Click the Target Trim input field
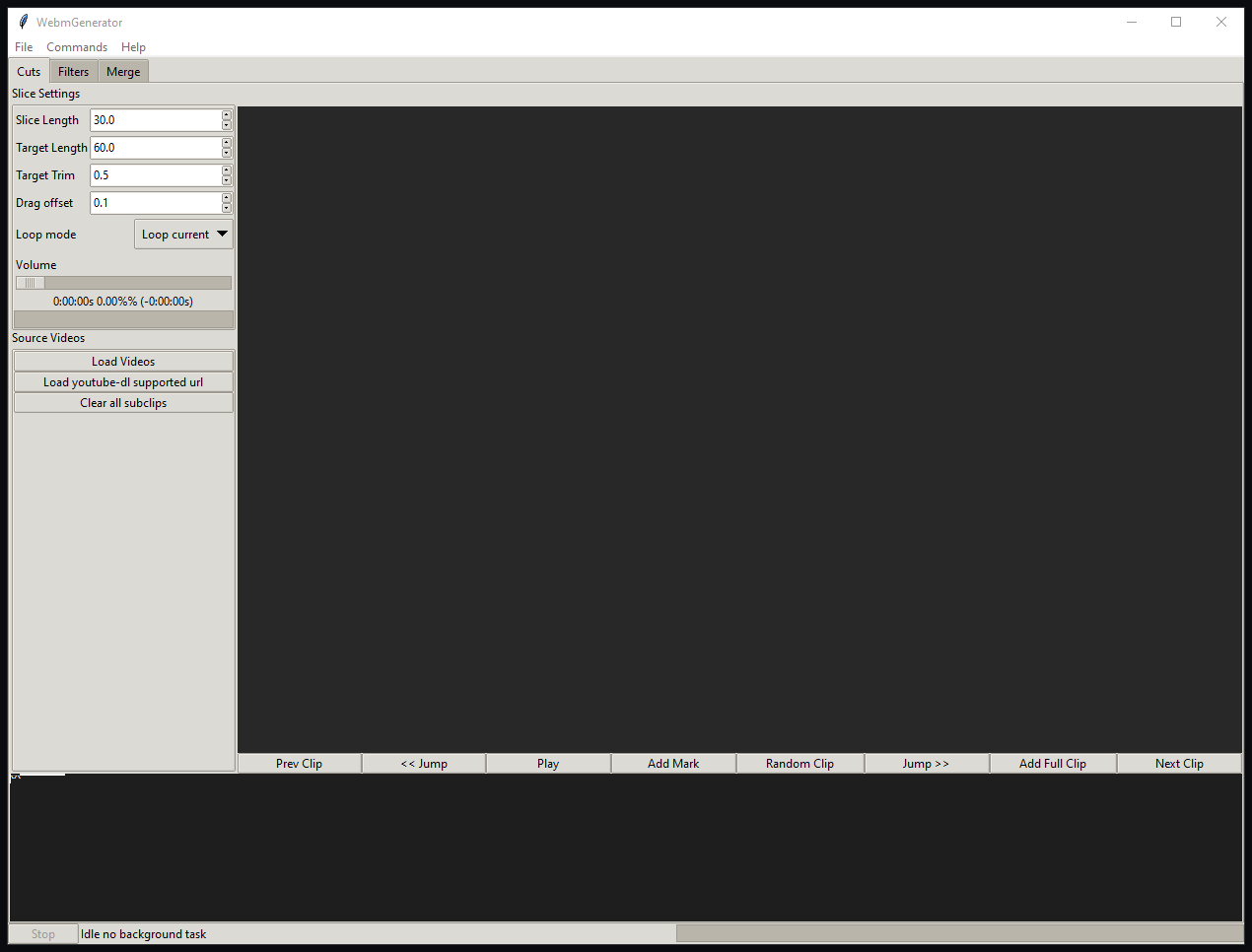This screenshot has height=952, width=1252. click(156, 175)
